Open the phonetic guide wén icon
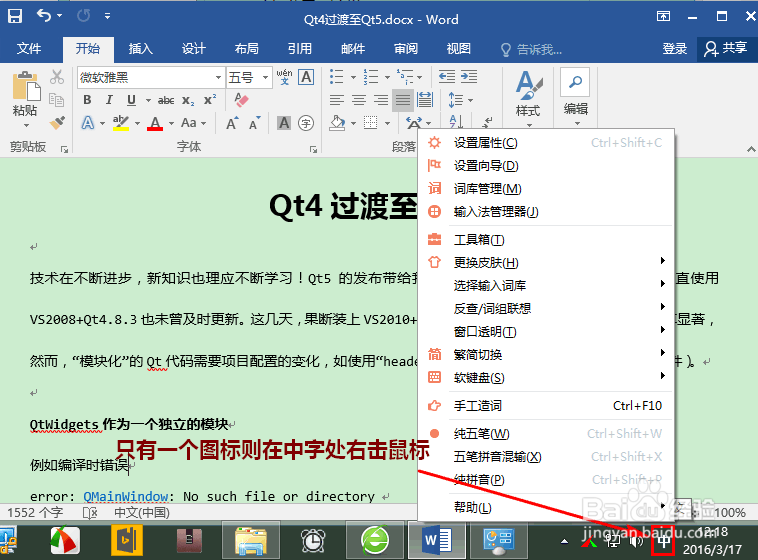 (x=284, y=77)
